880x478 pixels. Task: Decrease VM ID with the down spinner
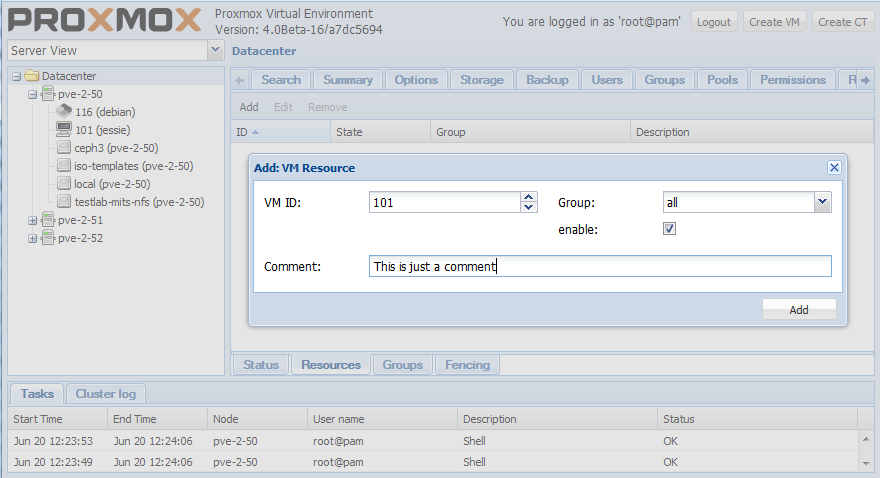(x=529, y=207)
